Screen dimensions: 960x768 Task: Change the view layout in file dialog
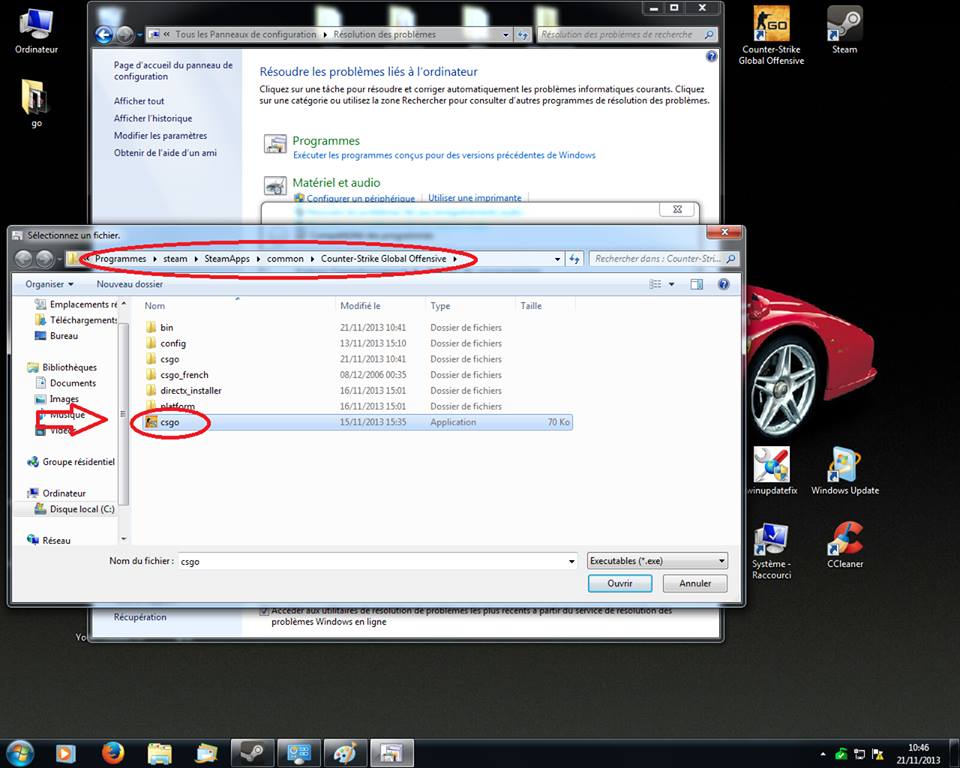click(x=655, y=284)
